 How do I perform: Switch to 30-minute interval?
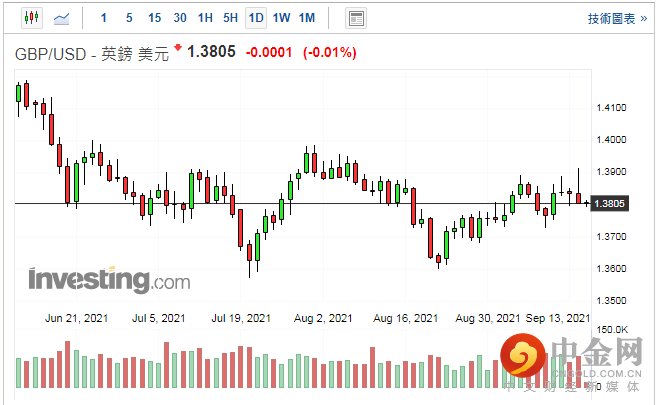pyautogui.click(x=179, y=18)
